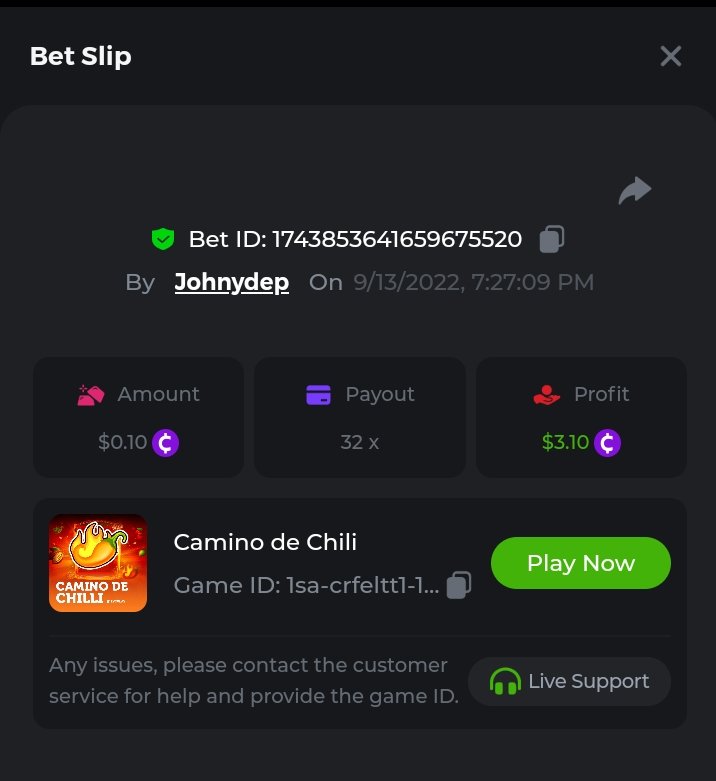Share this bet using the arrow icon
The width and height of the screenshot is (716, 781).
click(x=635, y=190)
